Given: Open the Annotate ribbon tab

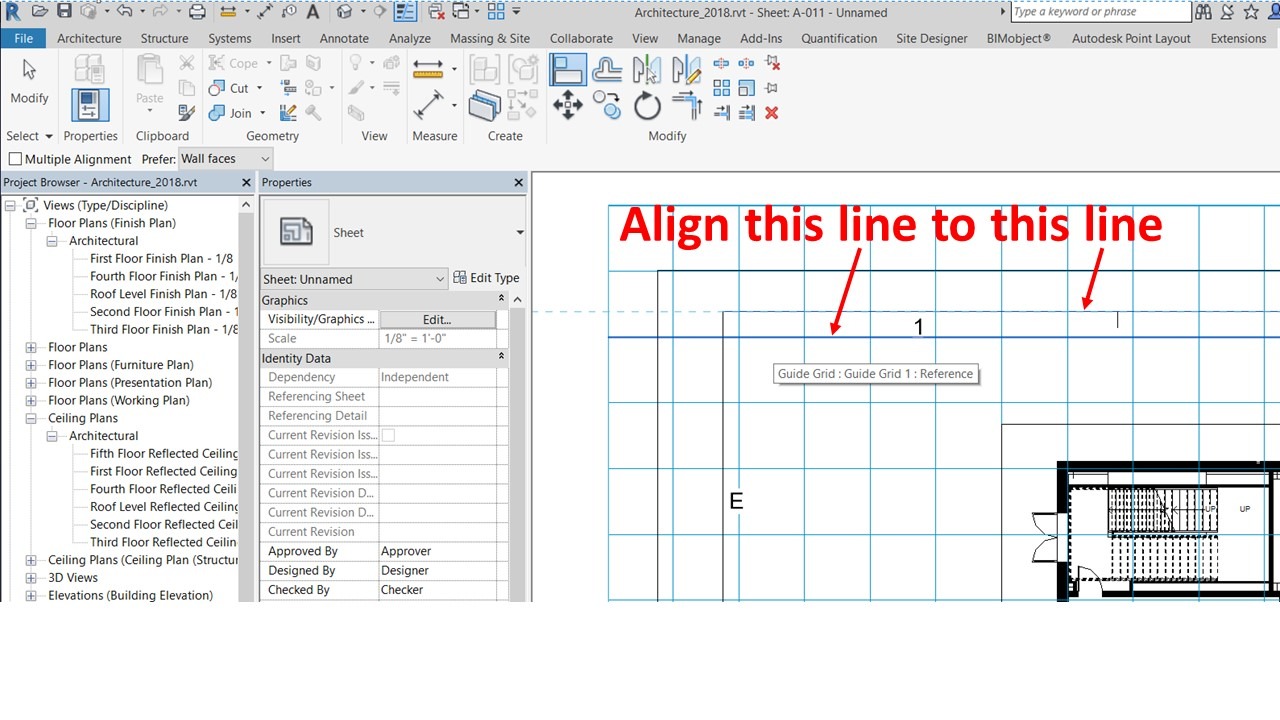Looking at the screenshot, I should [x=344, y=38].
